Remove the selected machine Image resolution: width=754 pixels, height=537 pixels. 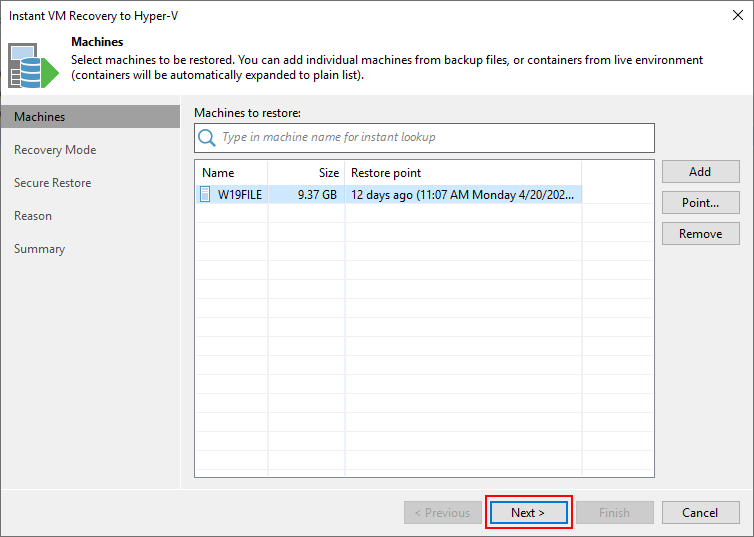coord(700,234)
